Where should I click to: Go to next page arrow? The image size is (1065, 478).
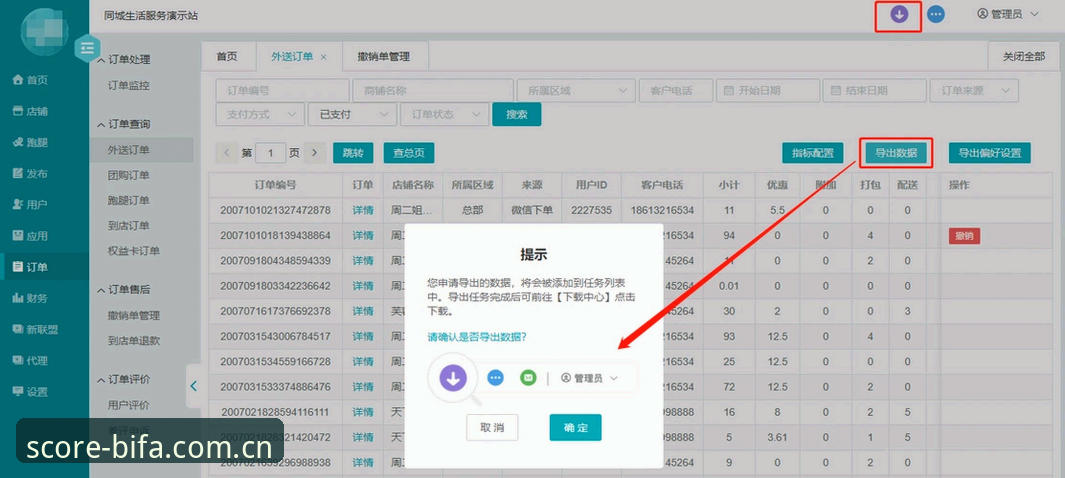pos(314,153)
